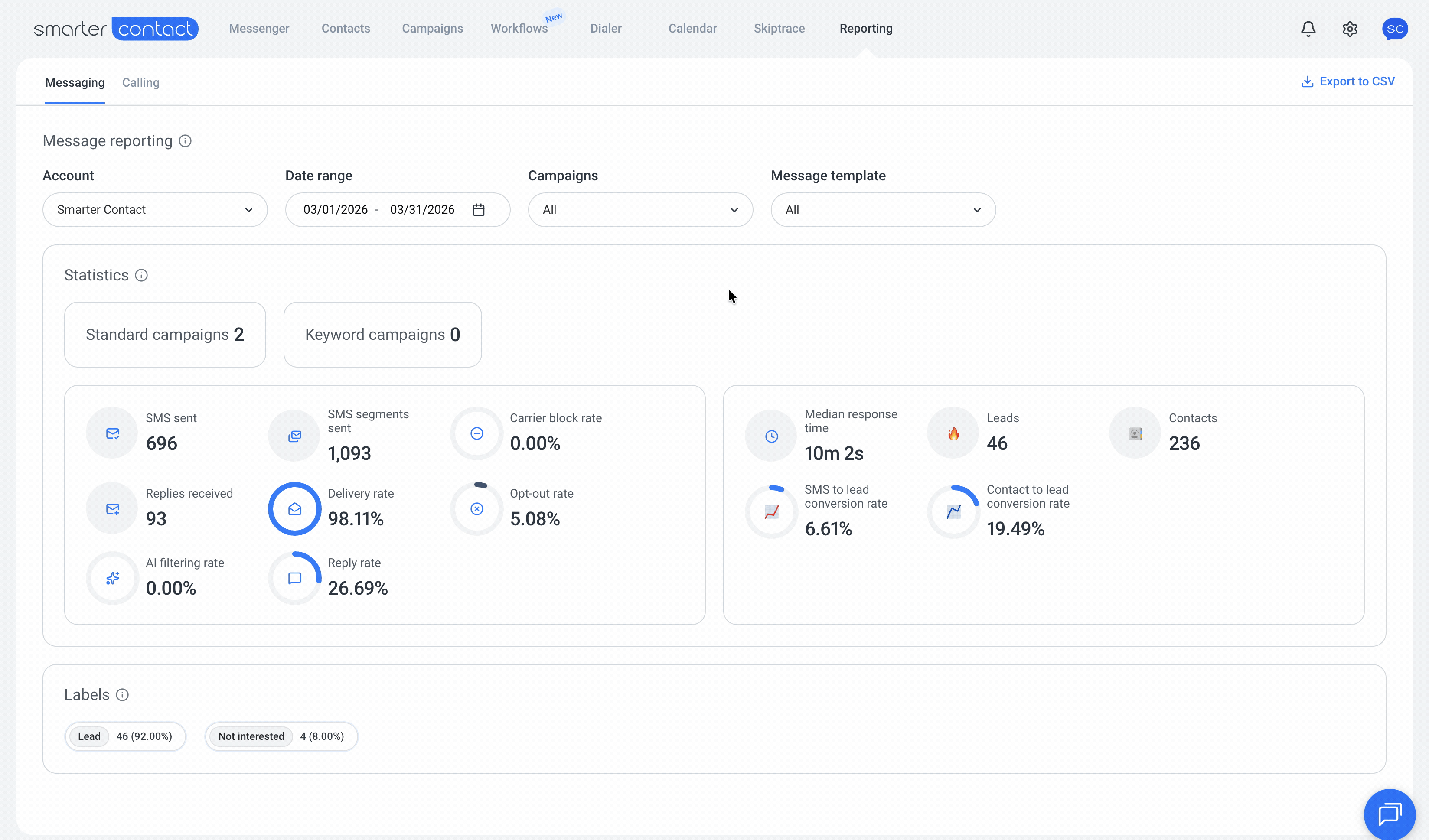Open settings gear icon
The height and width of the screenshot is (840, 1429).
coord(1350,29)
